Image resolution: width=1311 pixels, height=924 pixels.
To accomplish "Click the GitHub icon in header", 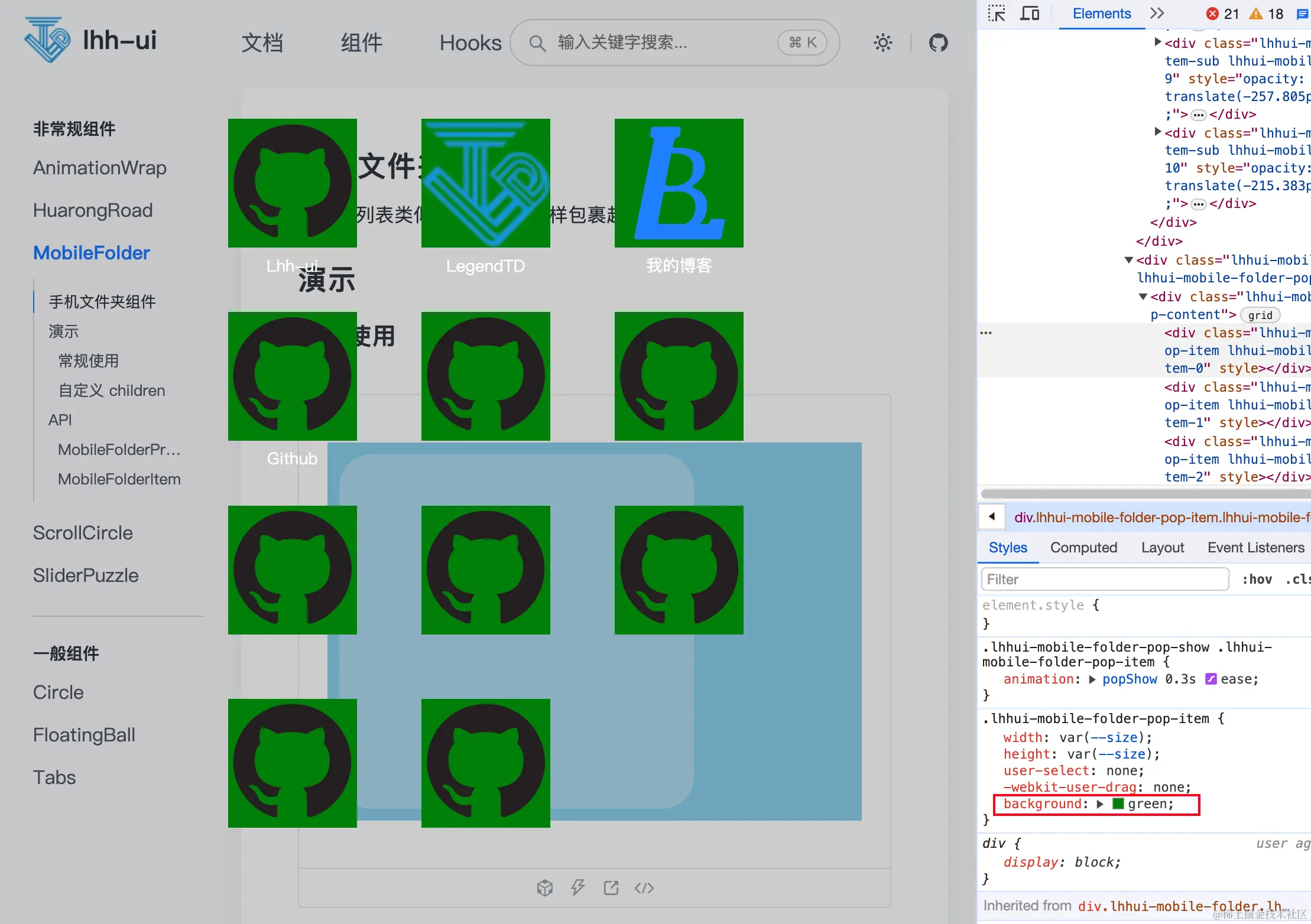I will [x=938, y=43].
